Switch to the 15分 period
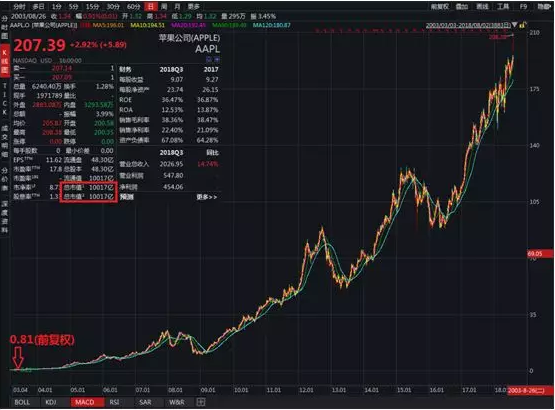Screen dimensions: 555x410 point(92,6)
